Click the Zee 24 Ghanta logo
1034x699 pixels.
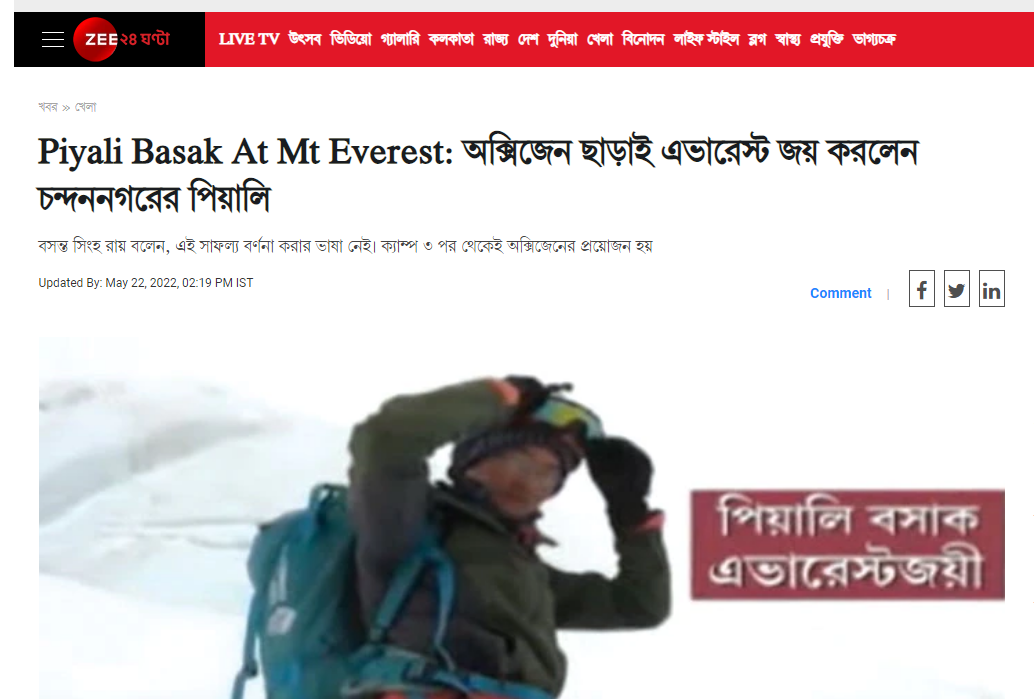click(x=121, y=40)
